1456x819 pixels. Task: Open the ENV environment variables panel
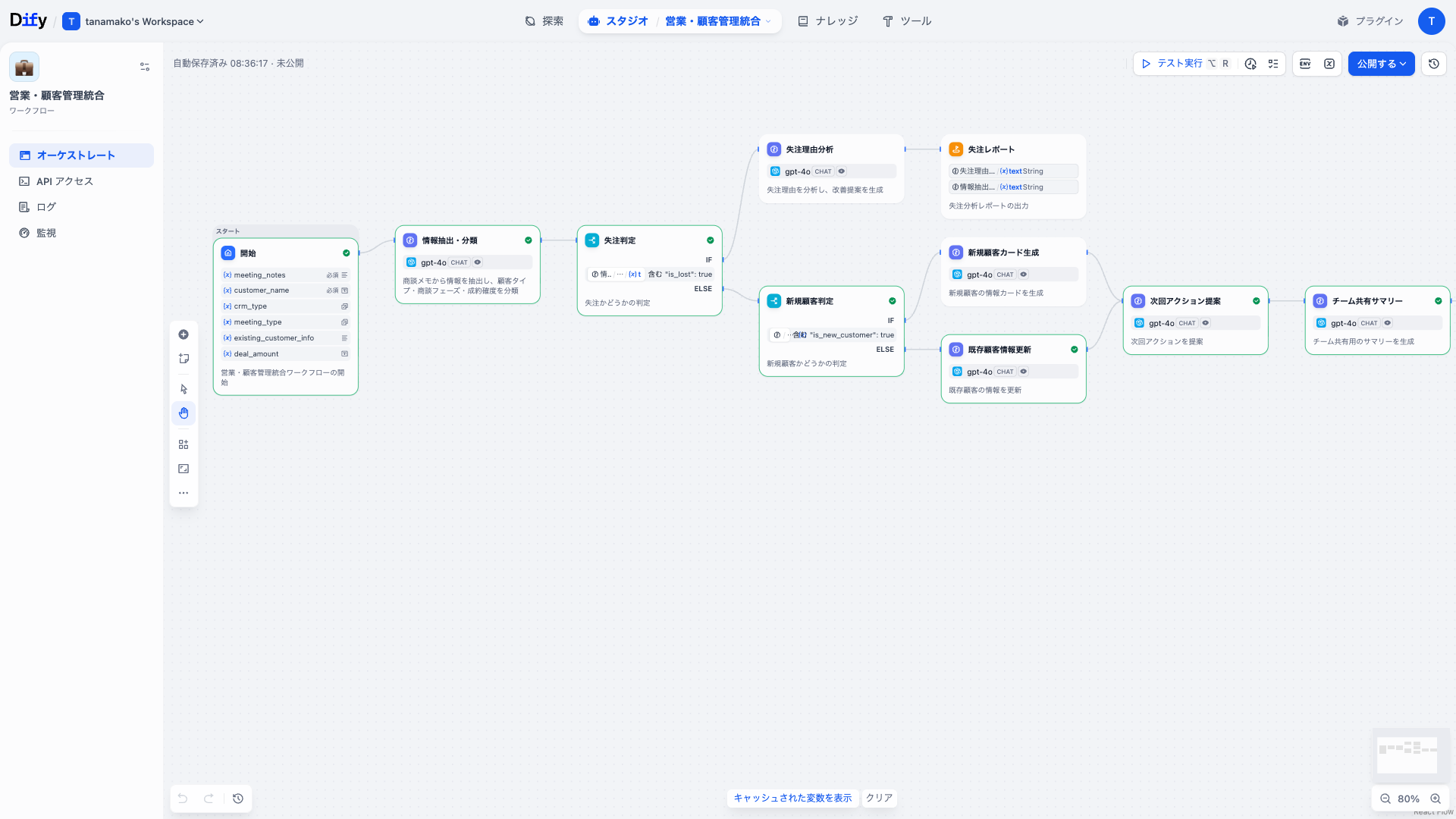(x=1305, y=64)
